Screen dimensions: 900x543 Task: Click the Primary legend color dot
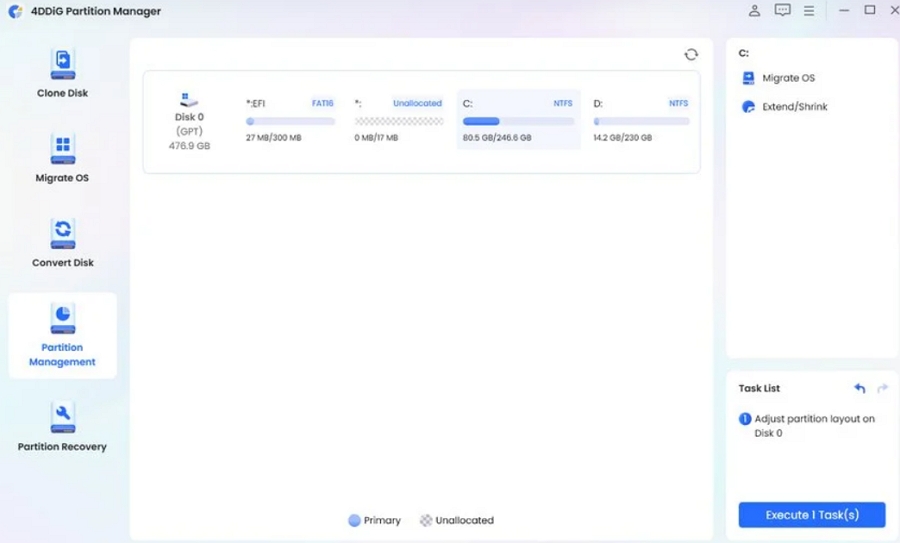click(354, 521)
